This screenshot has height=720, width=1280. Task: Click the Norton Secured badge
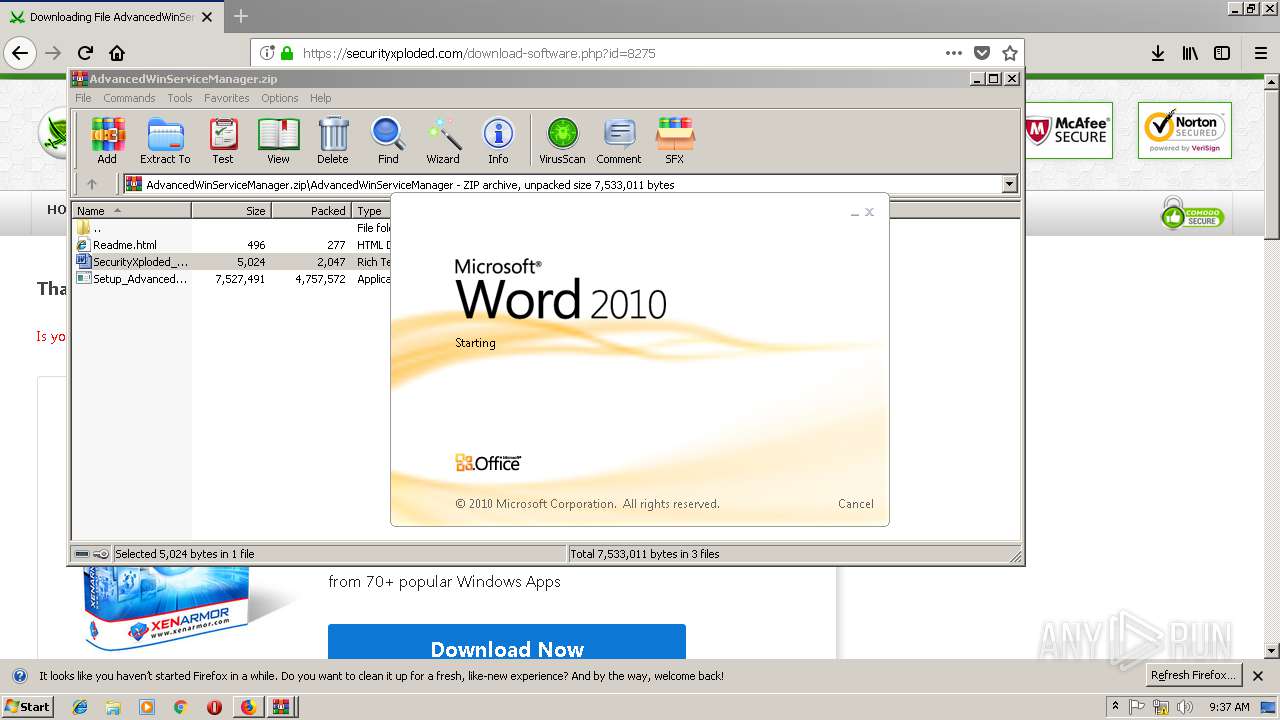[x=1185, y=131]
